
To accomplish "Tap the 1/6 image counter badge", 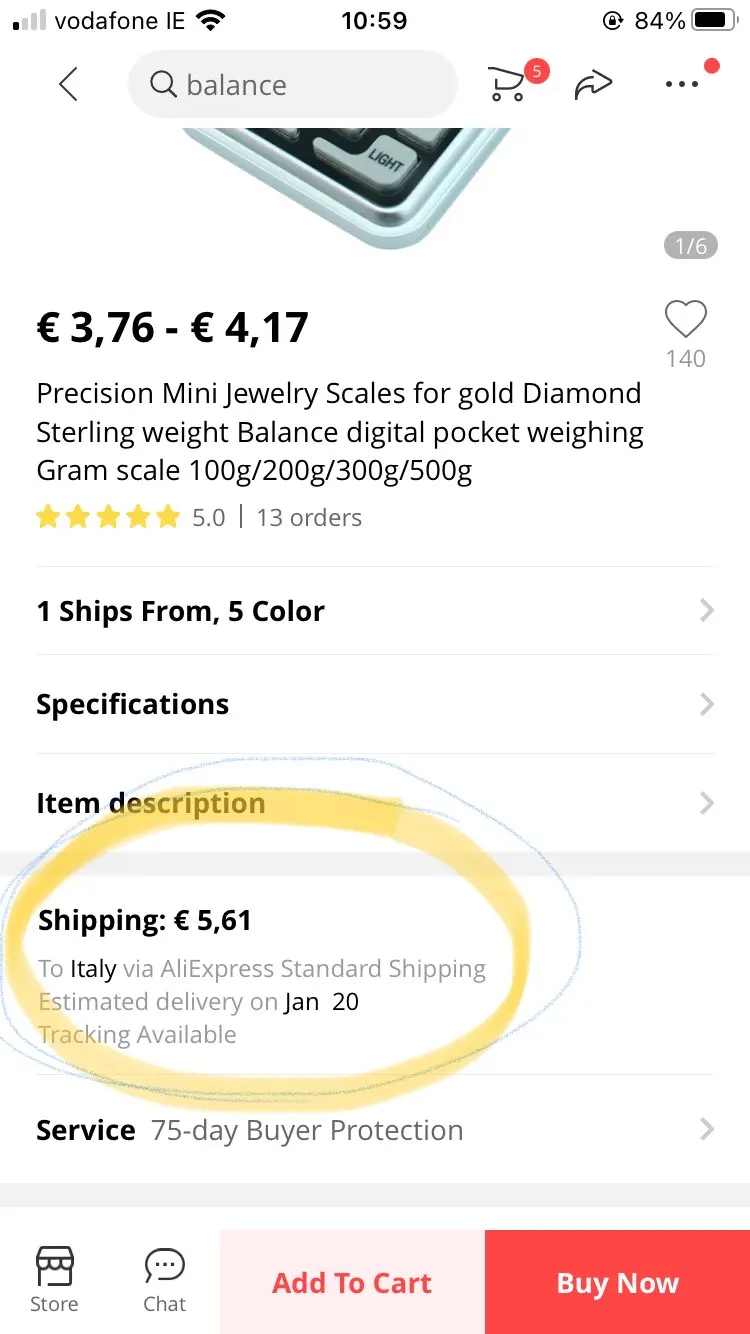I will (690, 245).
